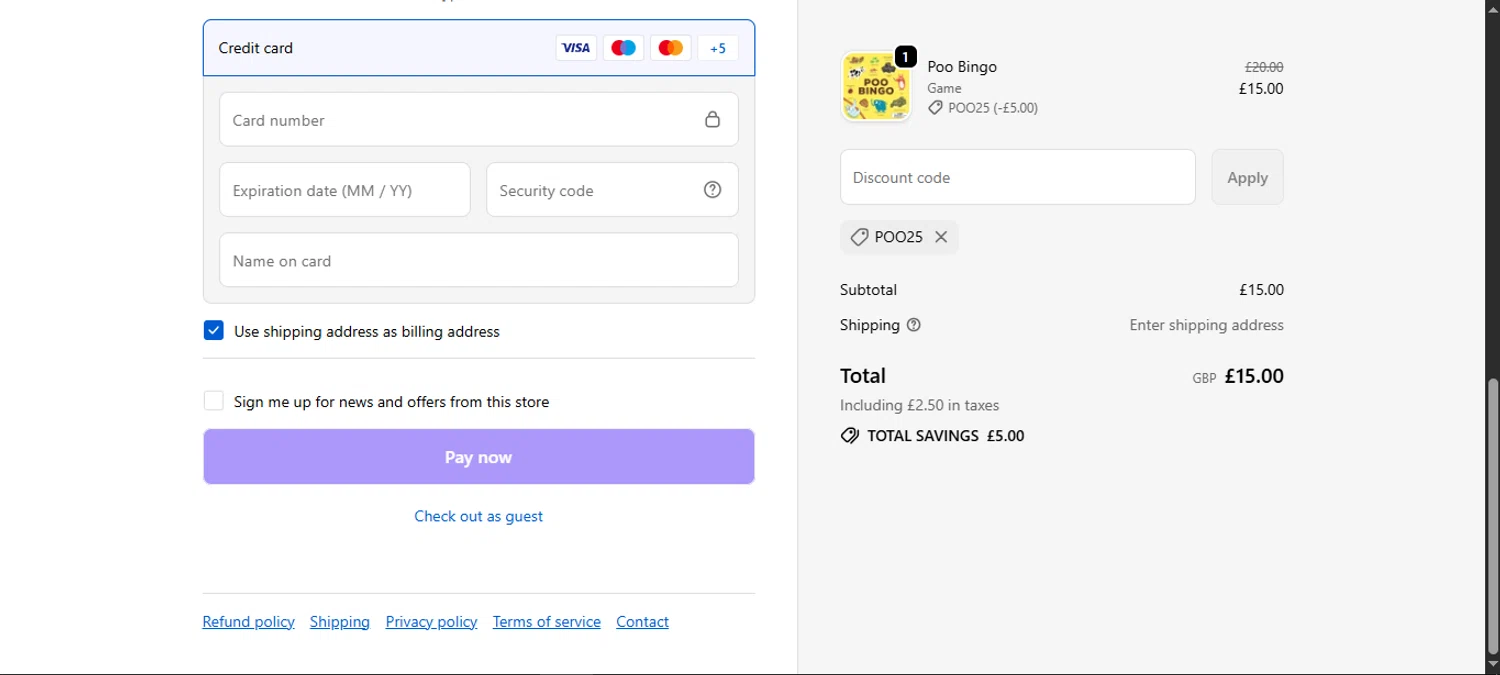Enable Sign me up for news and offers

click(214, 401)
